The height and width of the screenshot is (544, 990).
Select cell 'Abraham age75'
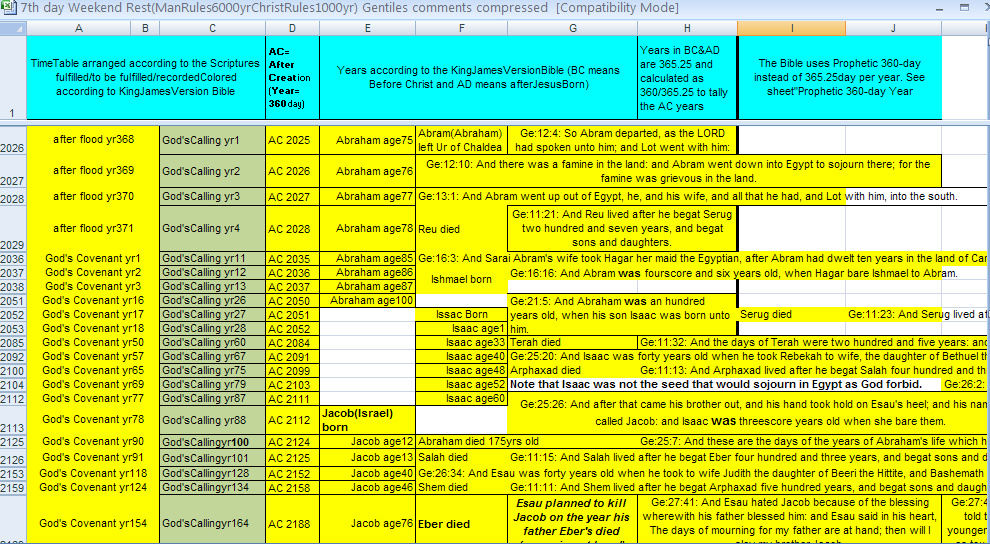pos(367,139)
